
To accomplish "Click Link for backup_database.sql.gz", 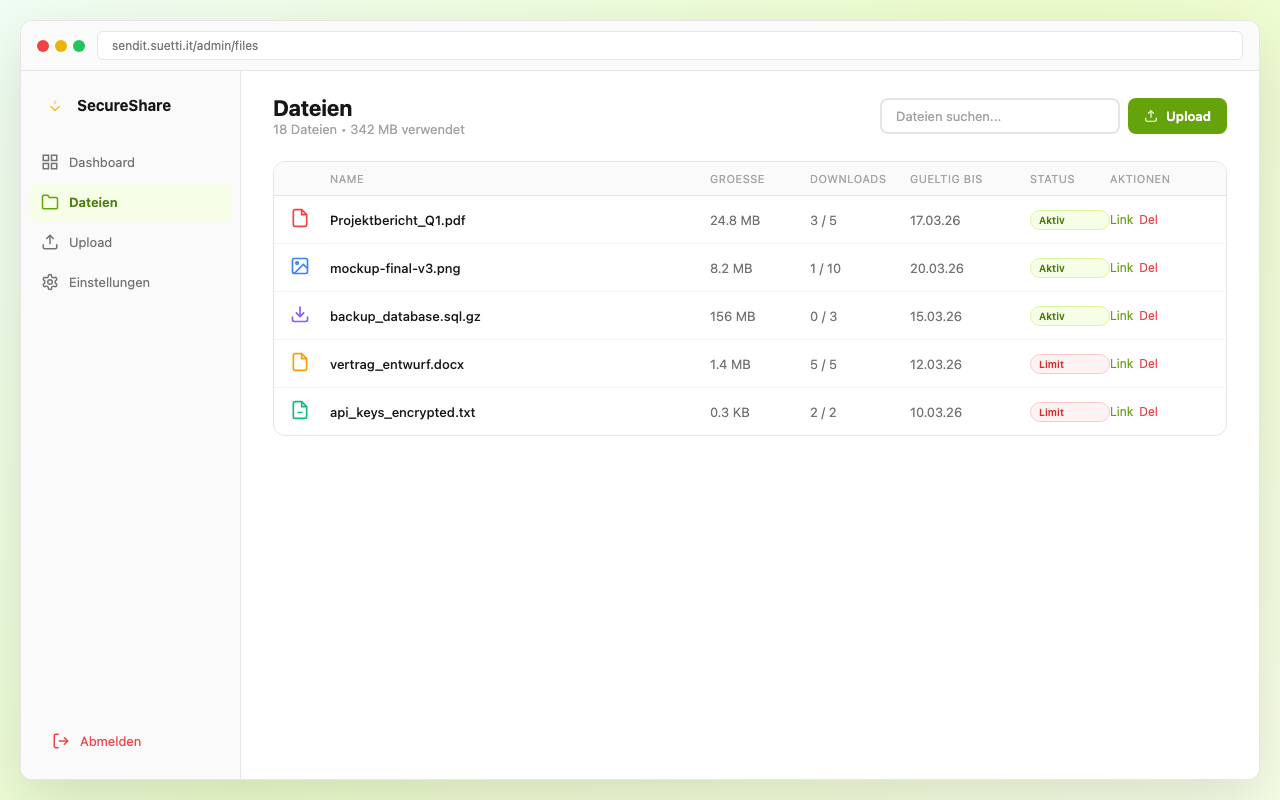I will pos(1121,316).
